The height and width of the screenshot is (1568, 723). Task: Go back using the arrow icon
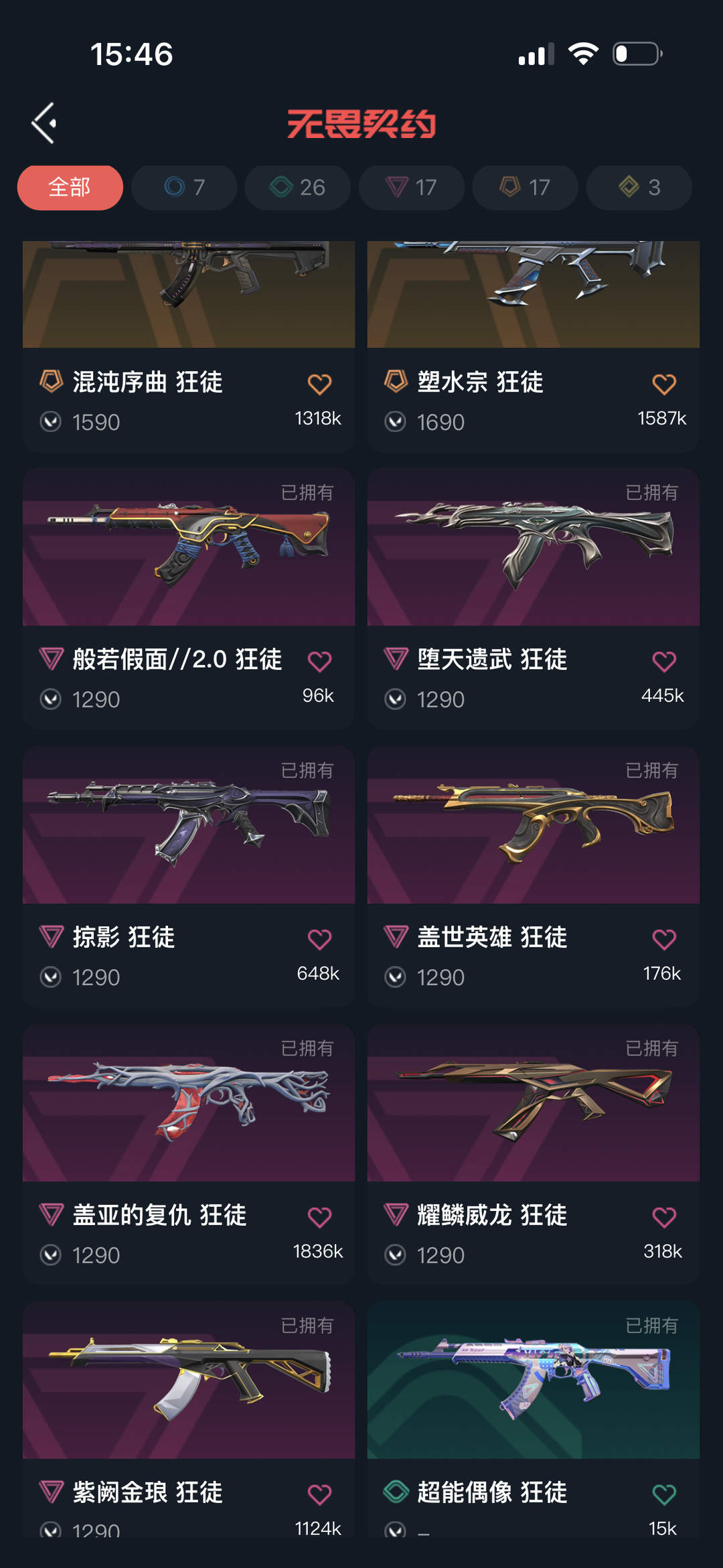tap(44, 123)
